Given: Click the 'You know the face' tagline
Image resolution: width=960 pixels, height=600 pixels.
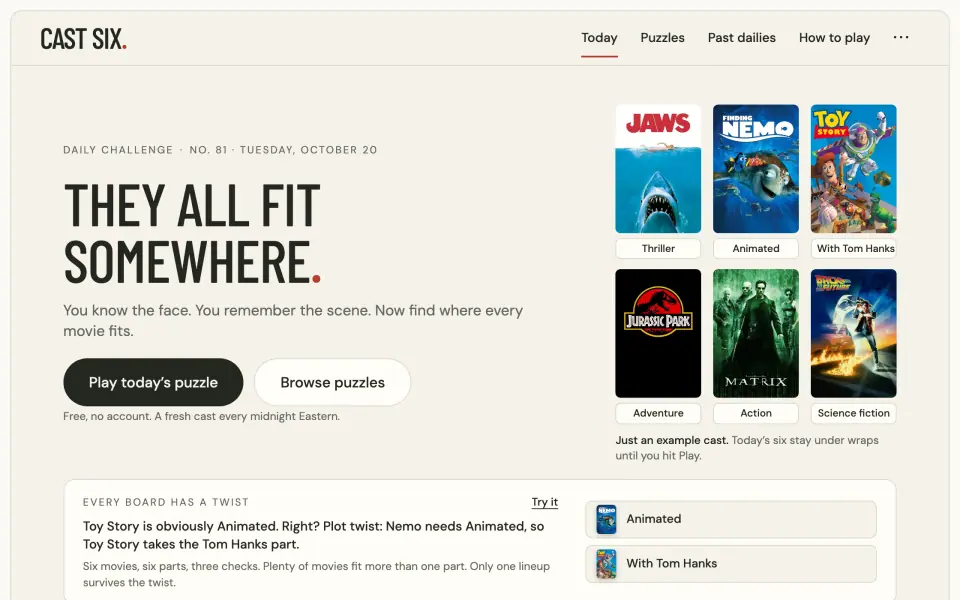Looking at the screenshot, I should tap(293, 320).
